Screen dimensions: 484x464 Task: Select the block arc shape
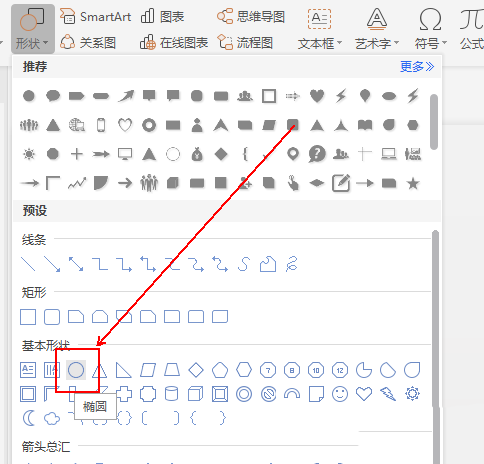pos(292,394)
